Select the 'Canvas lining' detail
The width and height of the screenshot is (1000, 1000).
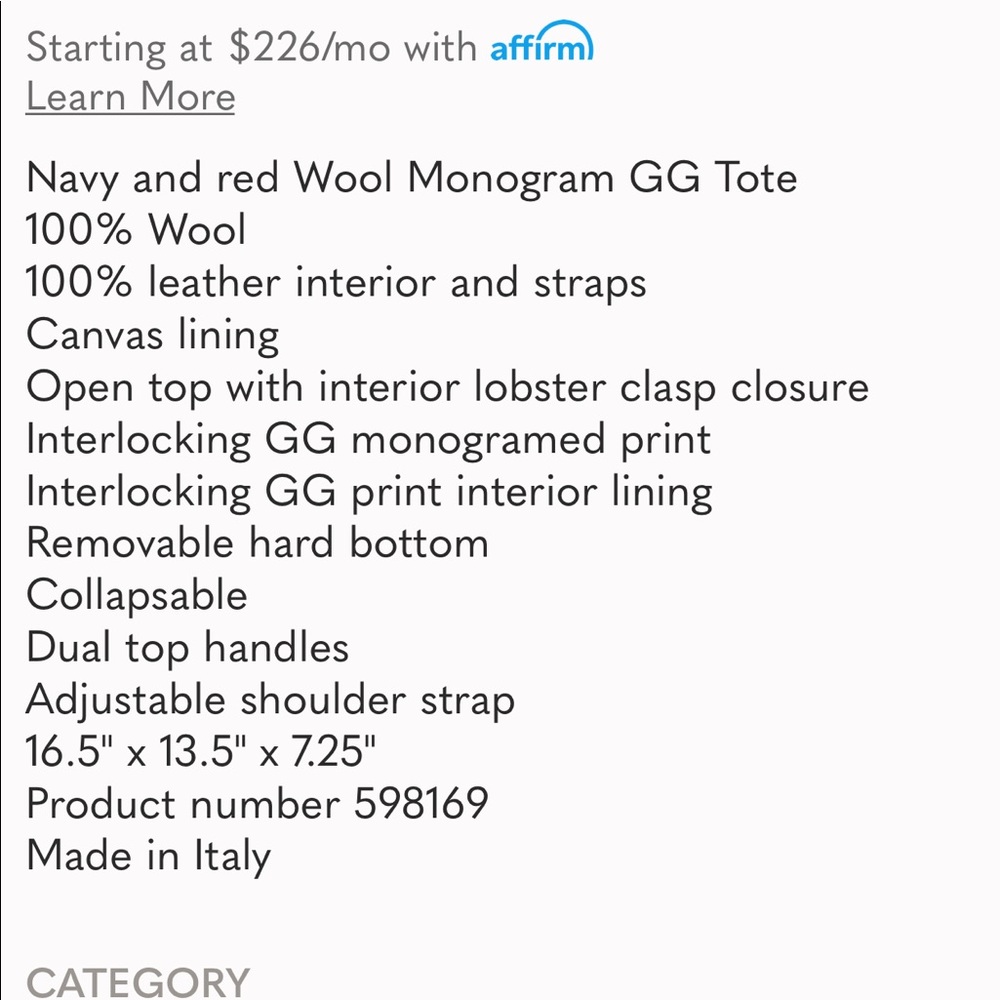(152, 334)
